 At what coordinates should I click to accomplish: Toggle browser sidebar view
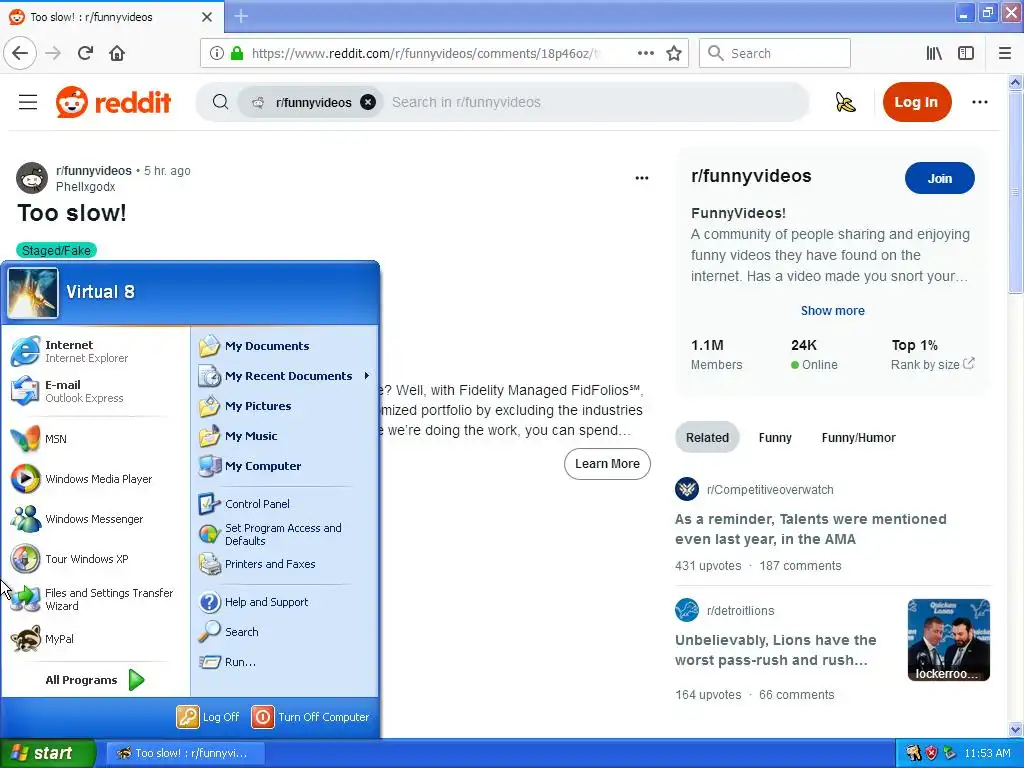(966, 54)
